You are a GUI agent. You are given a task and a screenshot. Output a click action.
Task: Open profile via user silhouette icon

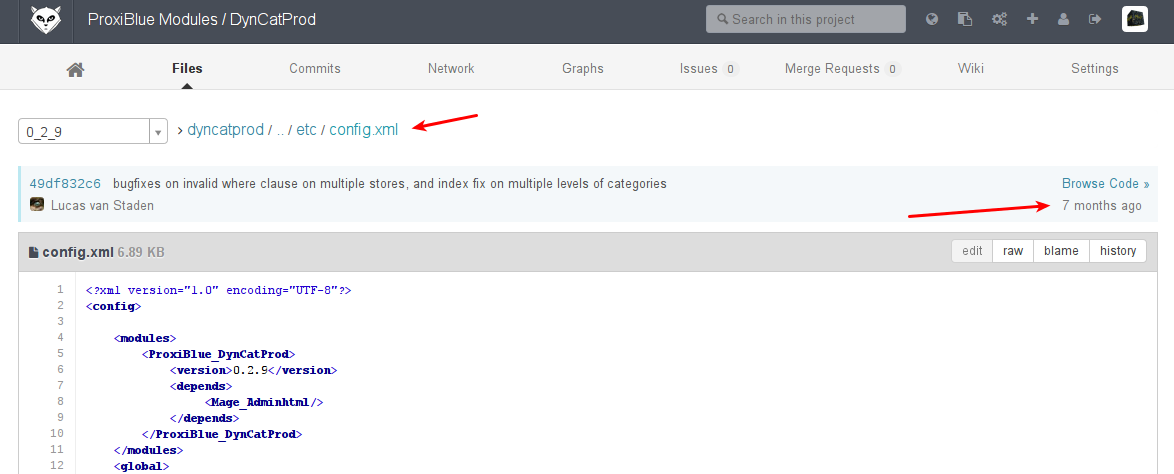point(1063,19)
